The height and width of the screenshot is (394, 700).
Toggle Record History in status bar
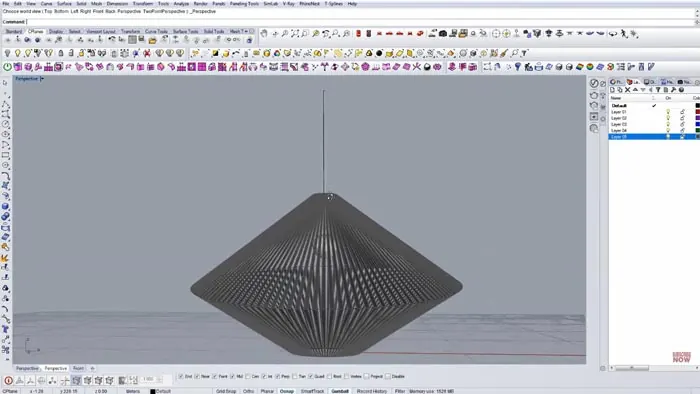pyautogui.click(x=372, y=391)
